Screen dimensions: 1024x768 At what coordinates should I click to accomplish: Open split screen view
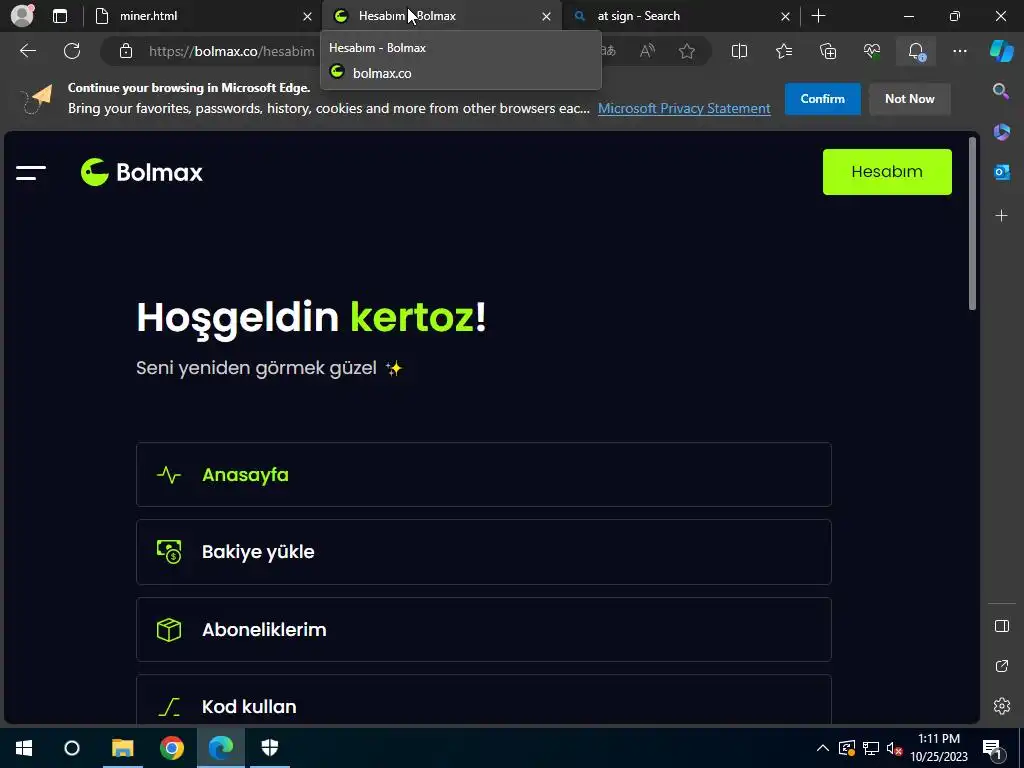click(x=739, y=51)
